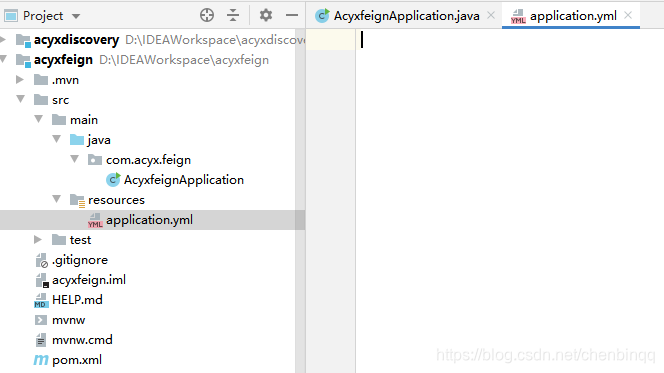Click the AcyxfeignApplication runnable class icon

[113, 180]
